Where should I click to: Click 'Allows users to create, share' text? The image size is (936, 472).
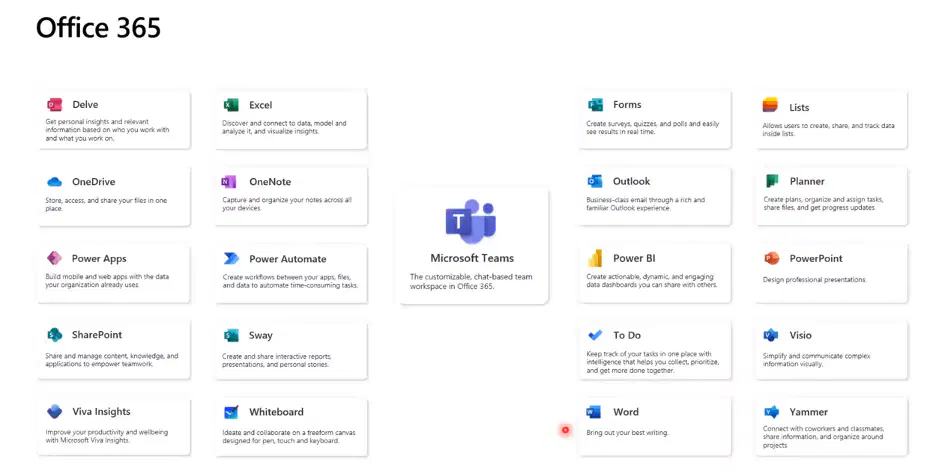tap(828, 129)
